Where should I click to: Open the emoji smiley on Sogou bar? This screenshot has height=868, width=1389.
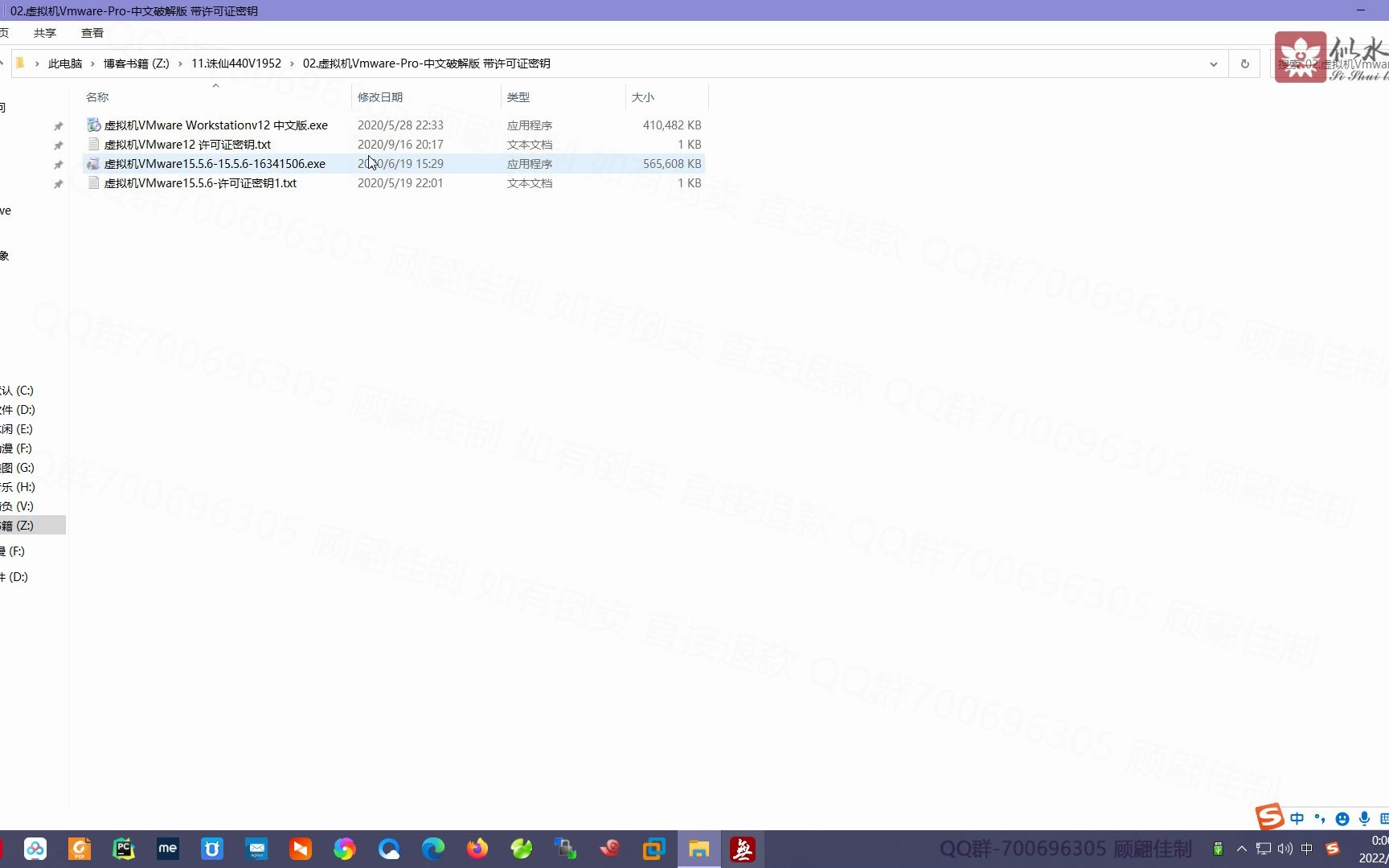pyautogui.click(x=1342, y=818)
